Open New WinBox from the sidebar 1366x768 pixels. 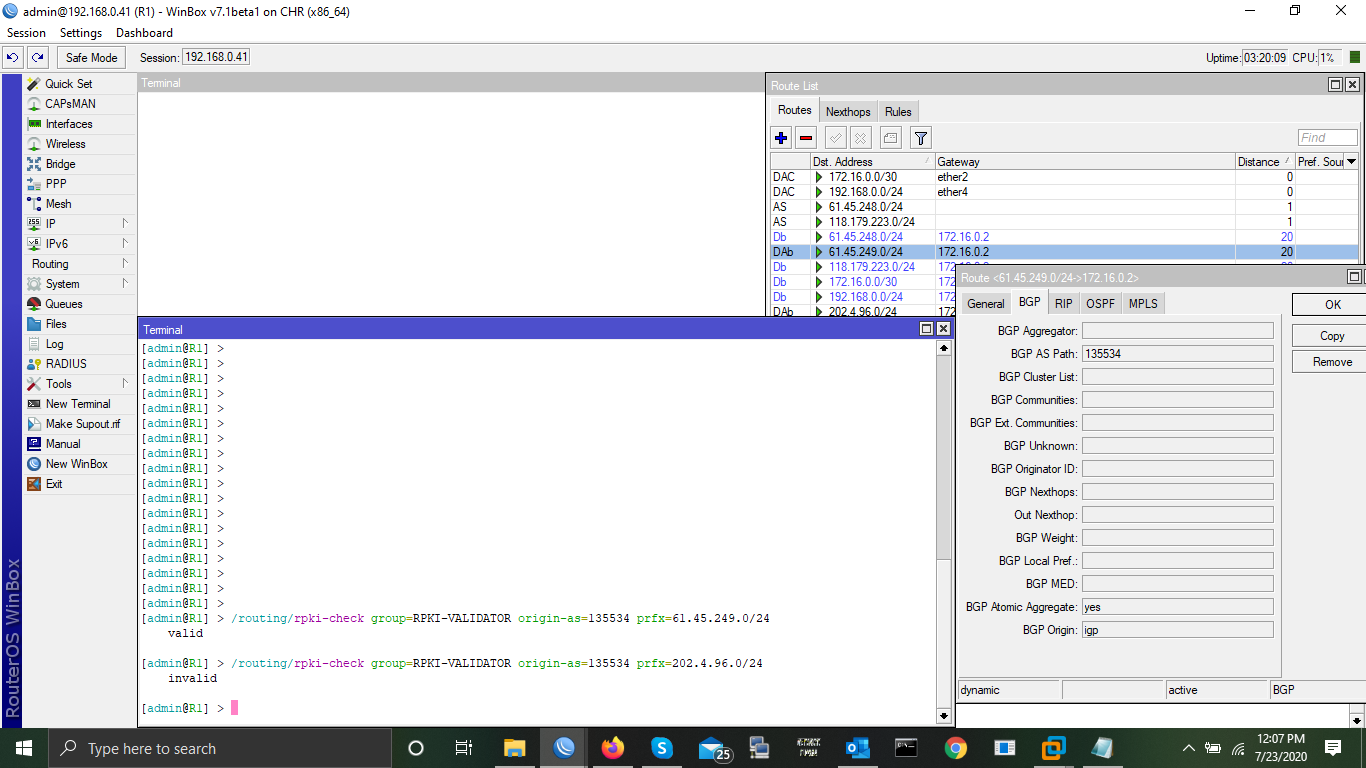76,464
